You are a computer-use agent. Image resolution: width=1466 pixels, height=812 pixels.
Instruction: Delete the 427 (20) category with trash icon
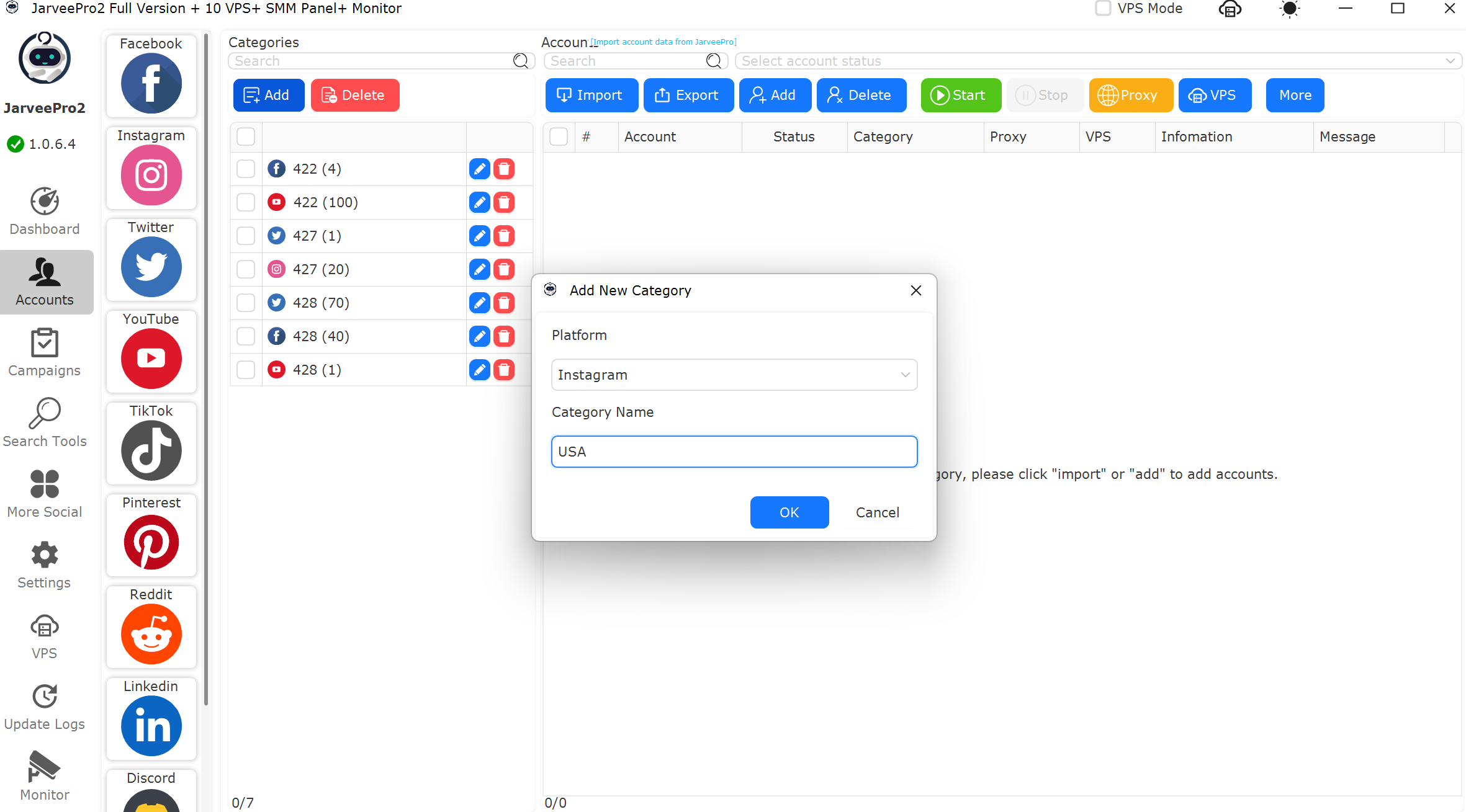pyautogui.click(x=504, y=269)
